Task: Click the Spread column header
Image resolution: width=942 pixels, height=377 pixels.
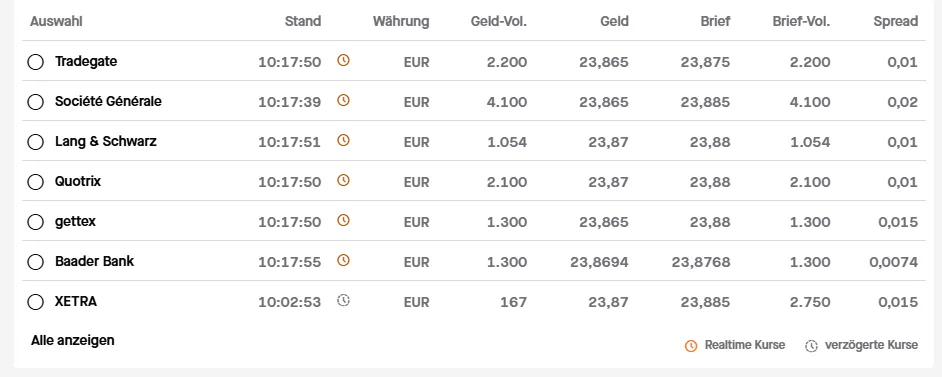Action: click(x=896, y=22)
